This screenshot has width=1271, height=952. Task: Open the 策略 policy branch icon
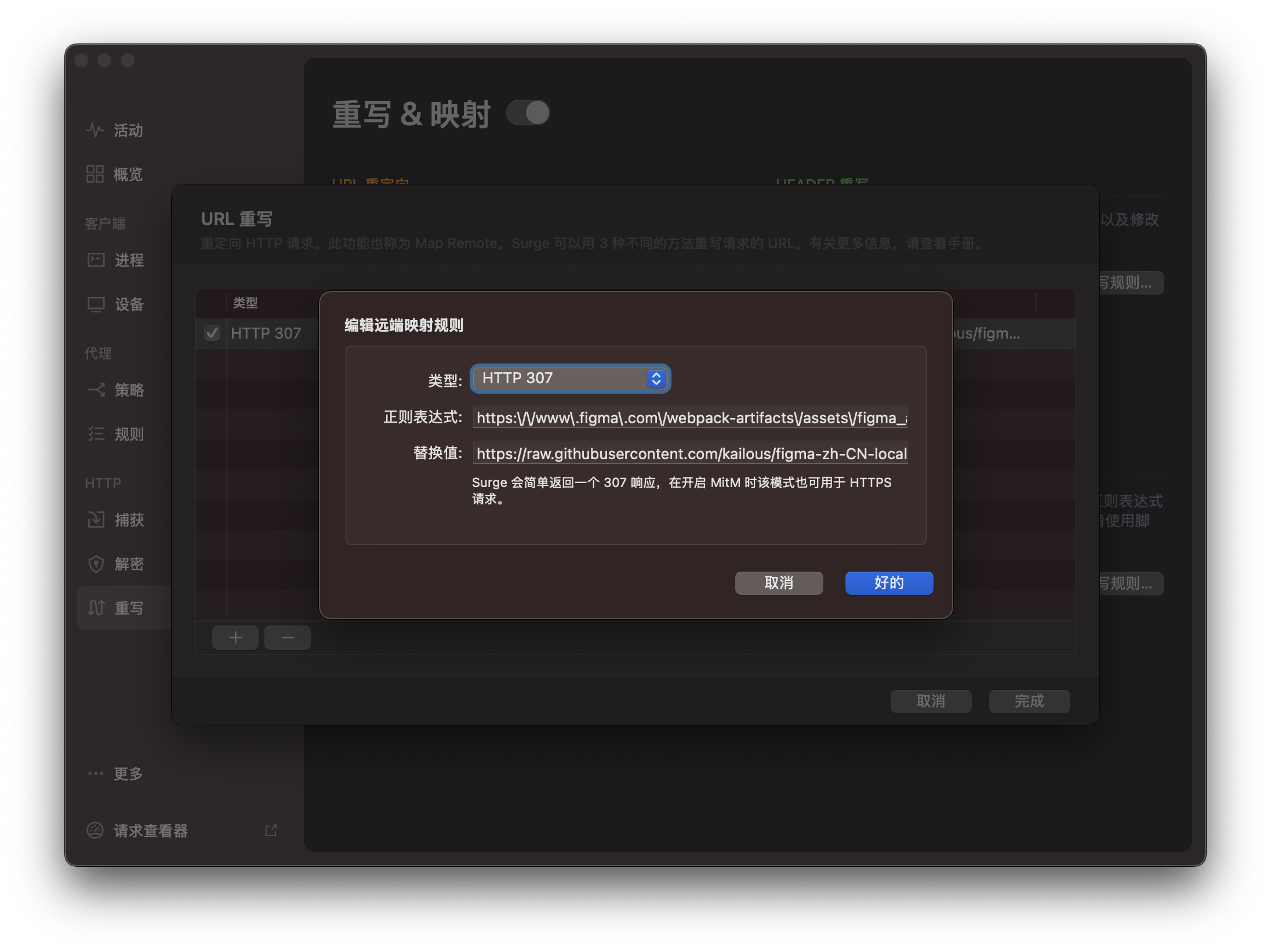pyautogui.click(x=96, y=390)
